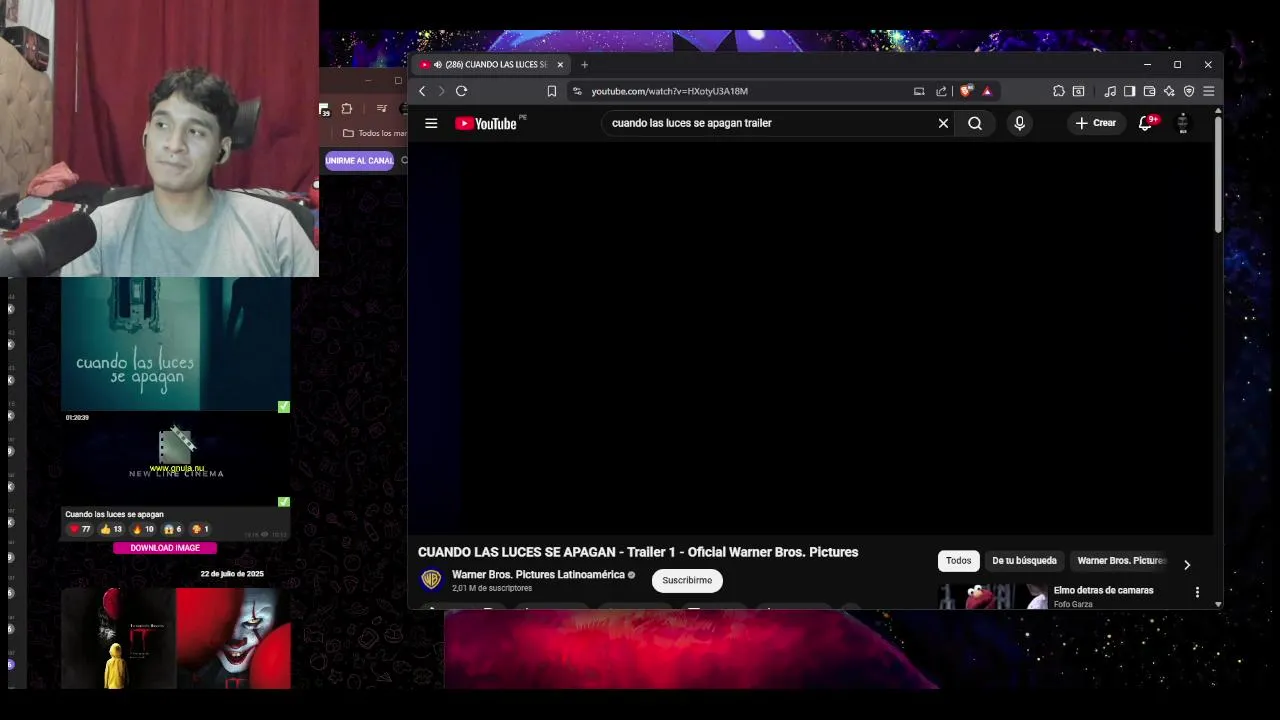The width and height of the screenshot is (1280, 720).
Task: Share this page via the share icon
Action: (x=941, y=91)
